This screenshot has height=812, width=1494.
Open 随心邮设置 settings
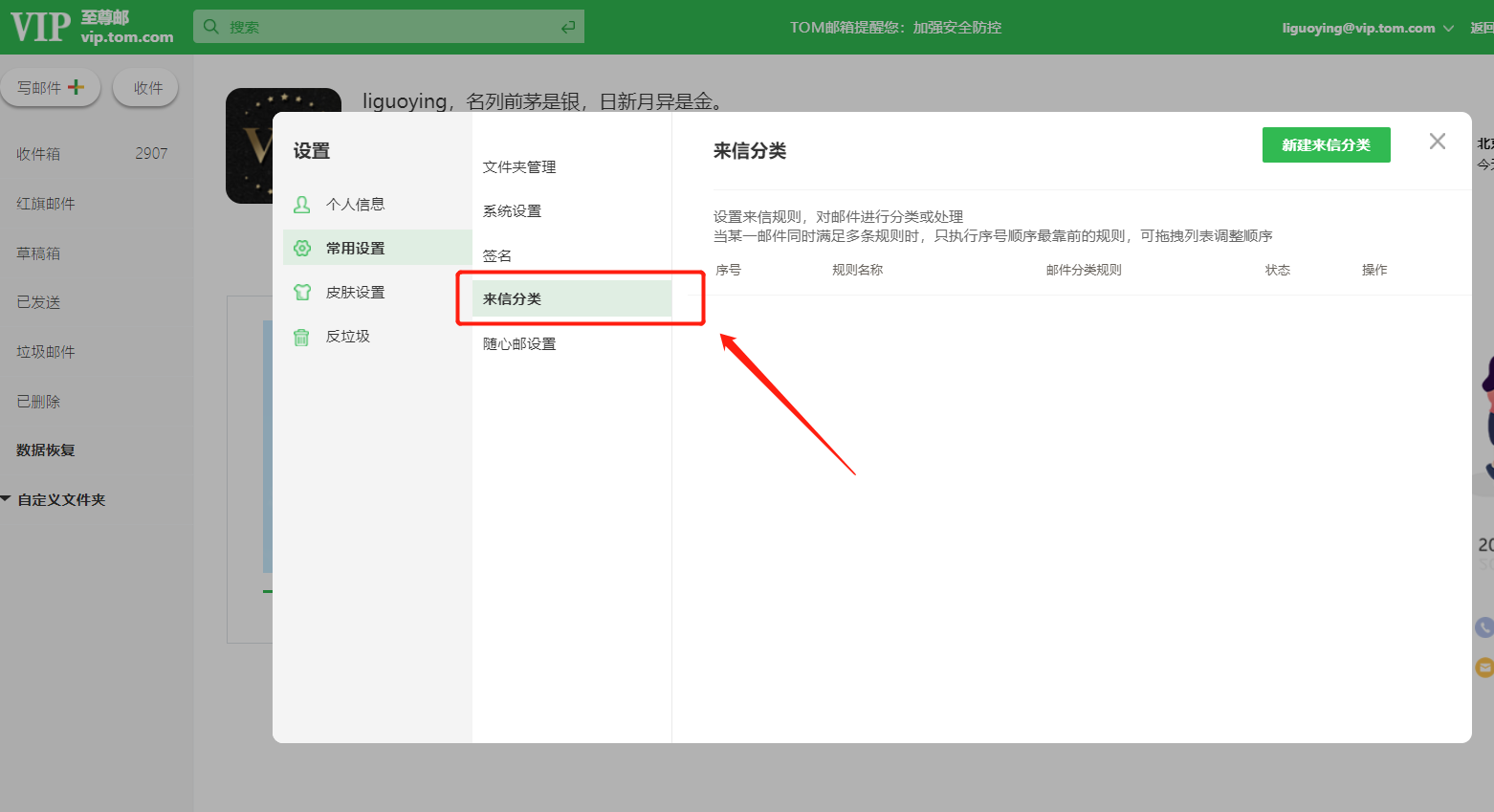point(518,342)
